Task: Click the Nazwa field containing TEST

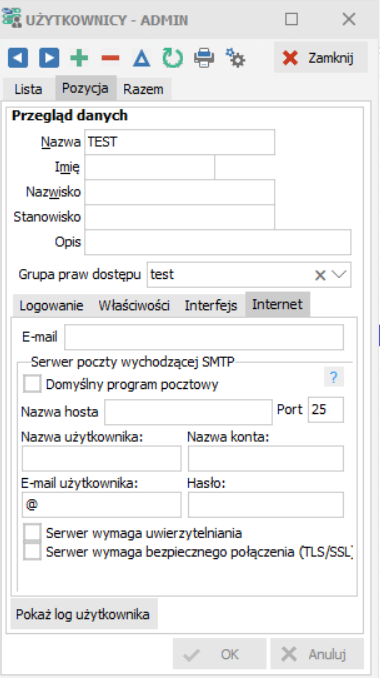Action: click(x=180, y=142)
